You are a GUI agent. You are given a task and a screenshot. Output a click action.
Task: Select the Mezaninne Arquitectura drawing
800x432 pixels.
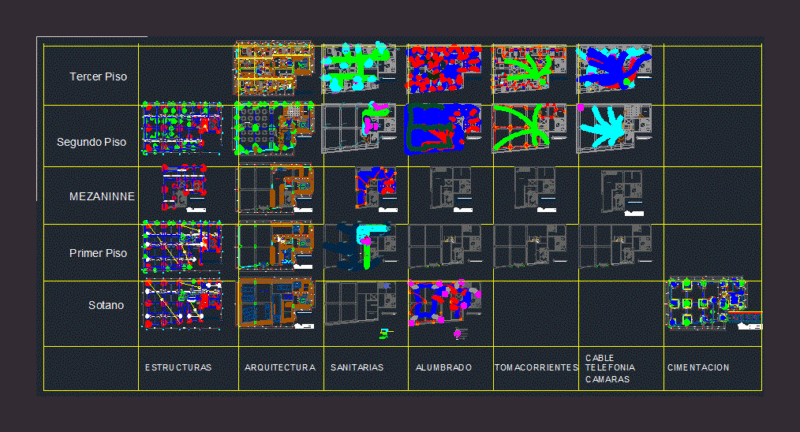(x=275, y=188)
